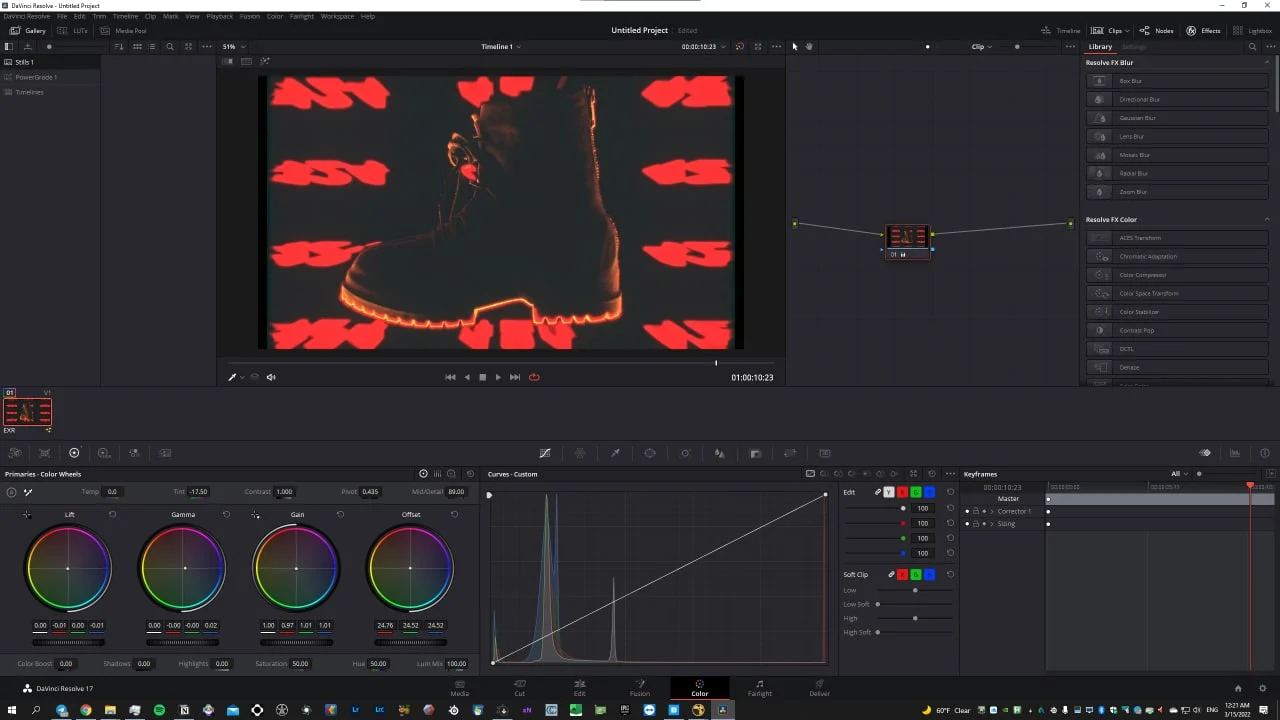Show the Keyframes palette icon
Viewport: 1280px width, 720px height.
[x=1205, y=453]
